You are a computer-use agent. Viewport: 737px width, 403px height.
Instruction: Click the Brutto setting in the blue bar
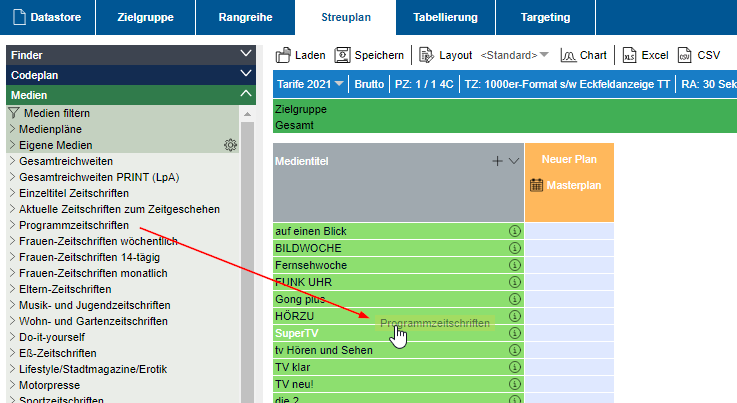pos(369,84)
